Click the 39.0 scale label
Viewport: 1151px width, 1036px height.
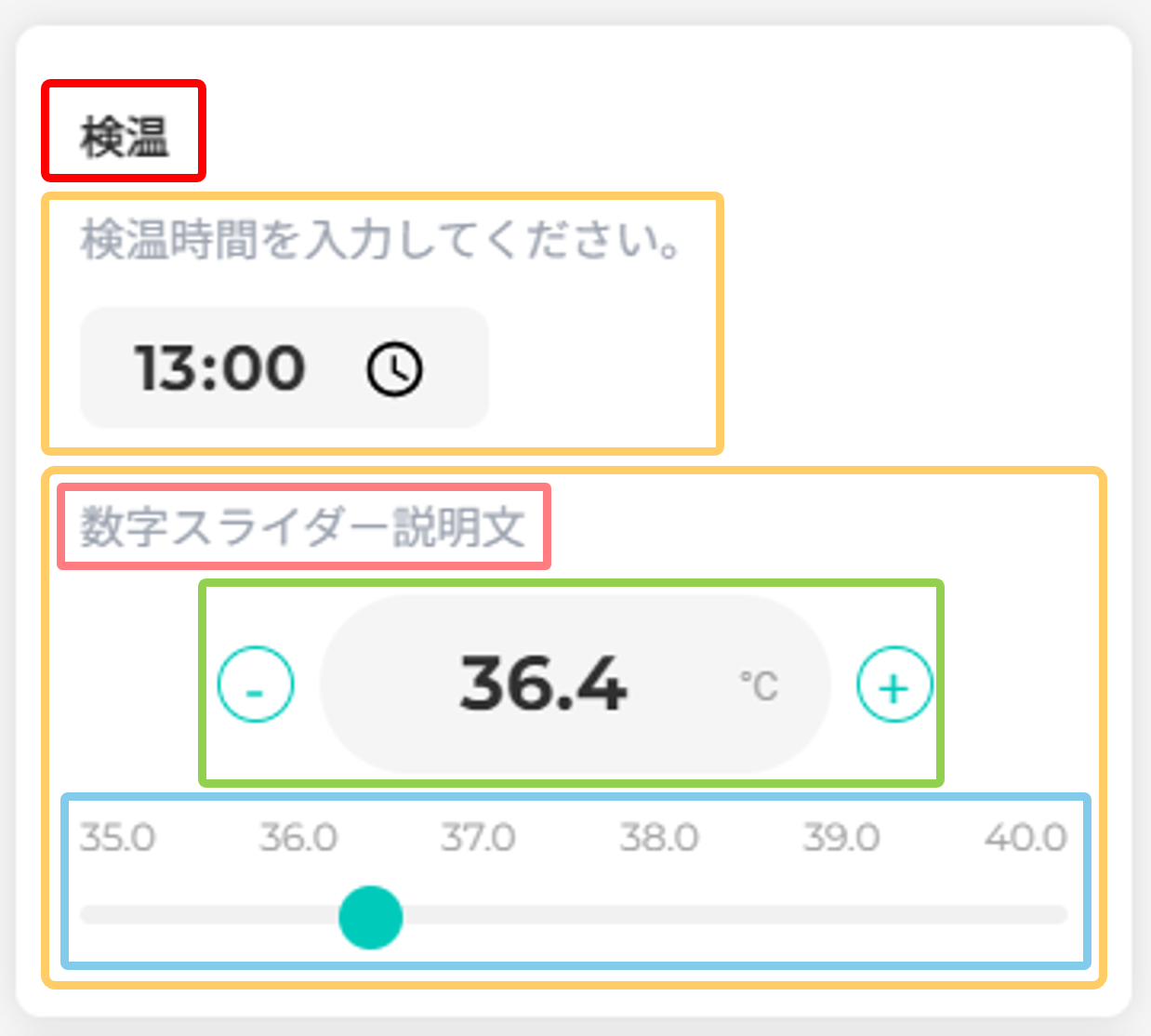(x=841, y=838)
